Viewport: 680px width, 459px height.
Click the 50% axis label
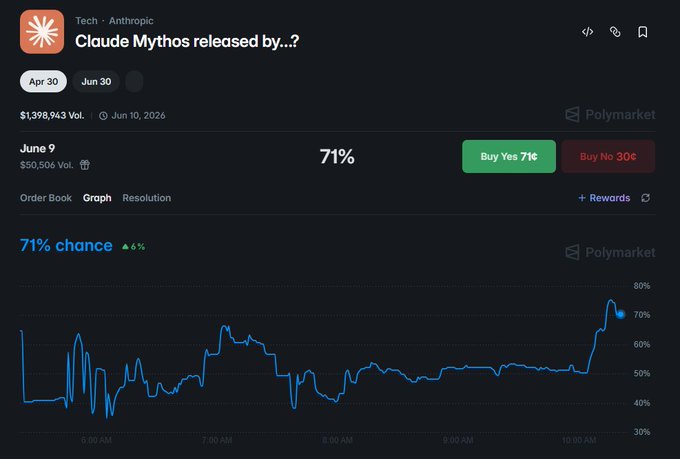coord(642,374)
